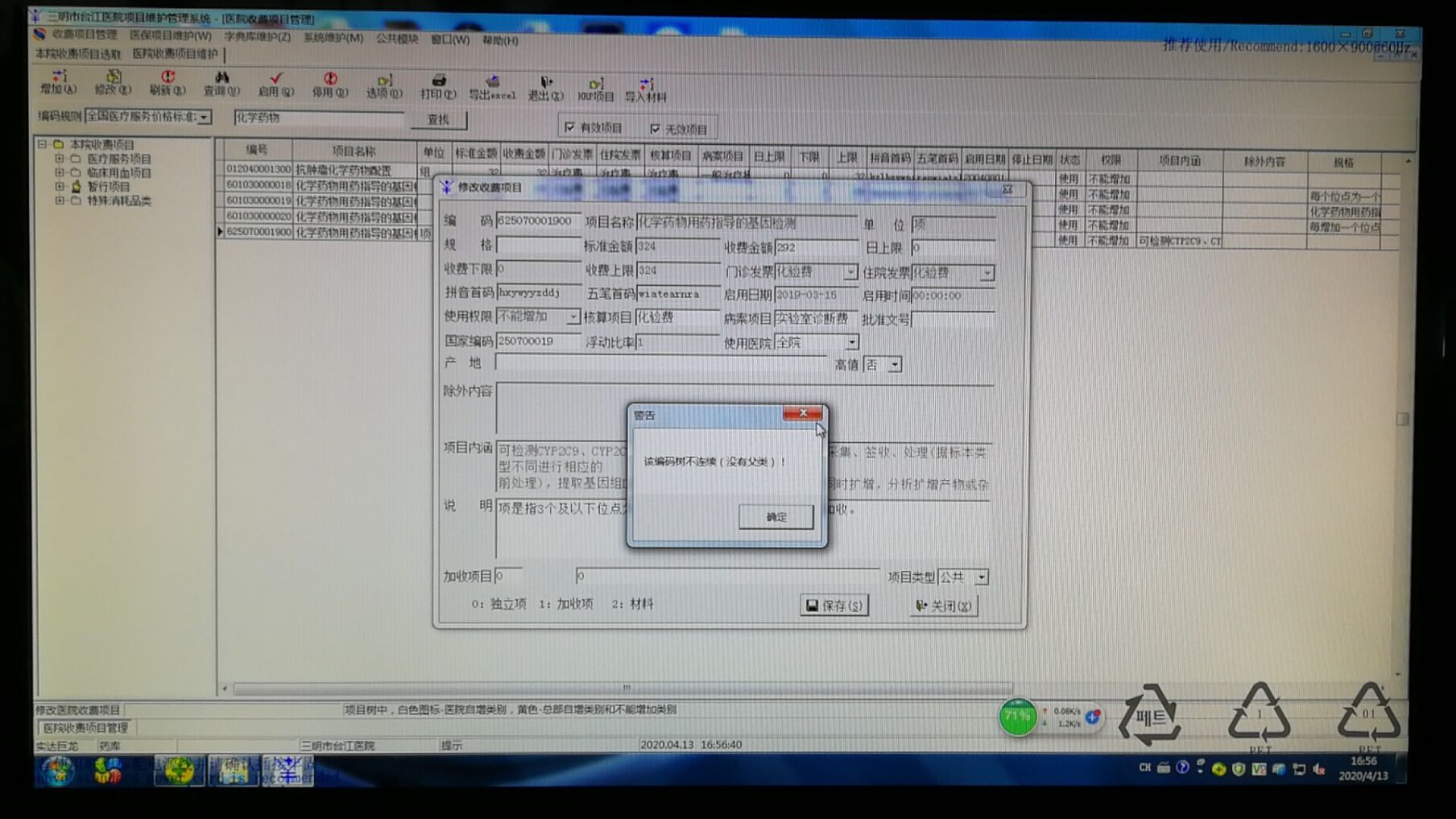
Task: Close the 警告 warning dialog with red X
Action: [x=802, y=413]
